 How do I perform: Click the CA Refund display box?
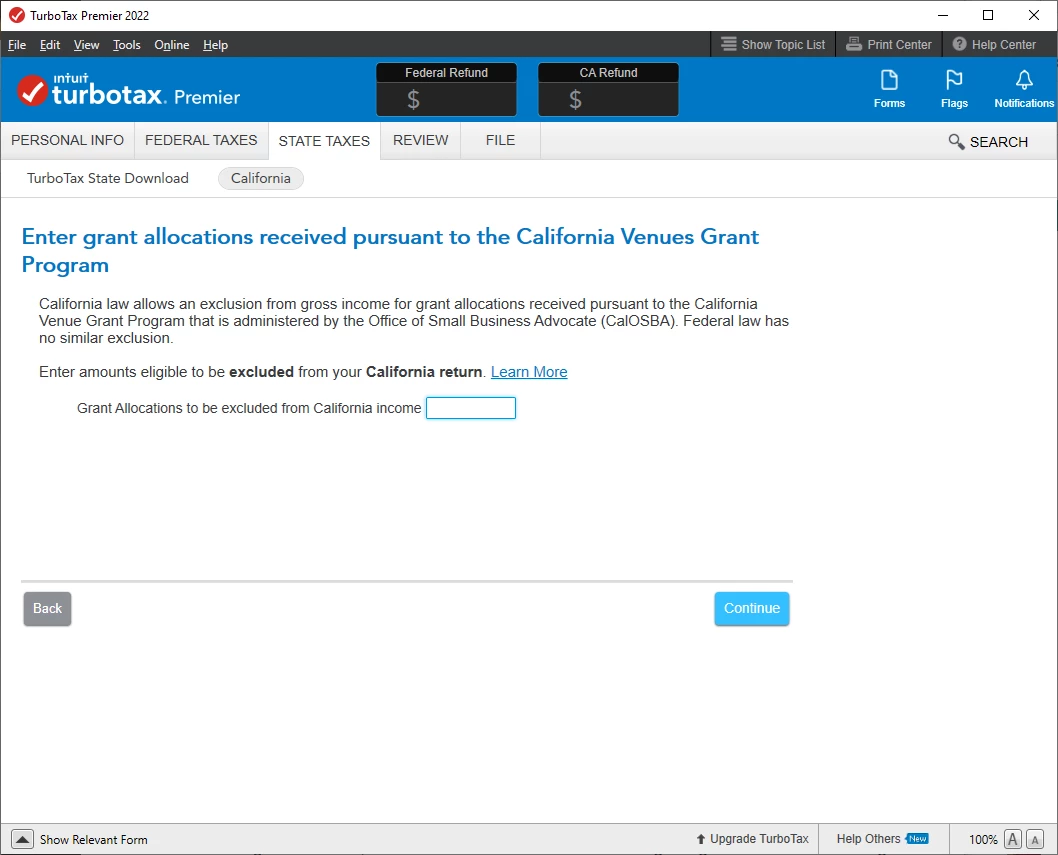pos(608,89)
